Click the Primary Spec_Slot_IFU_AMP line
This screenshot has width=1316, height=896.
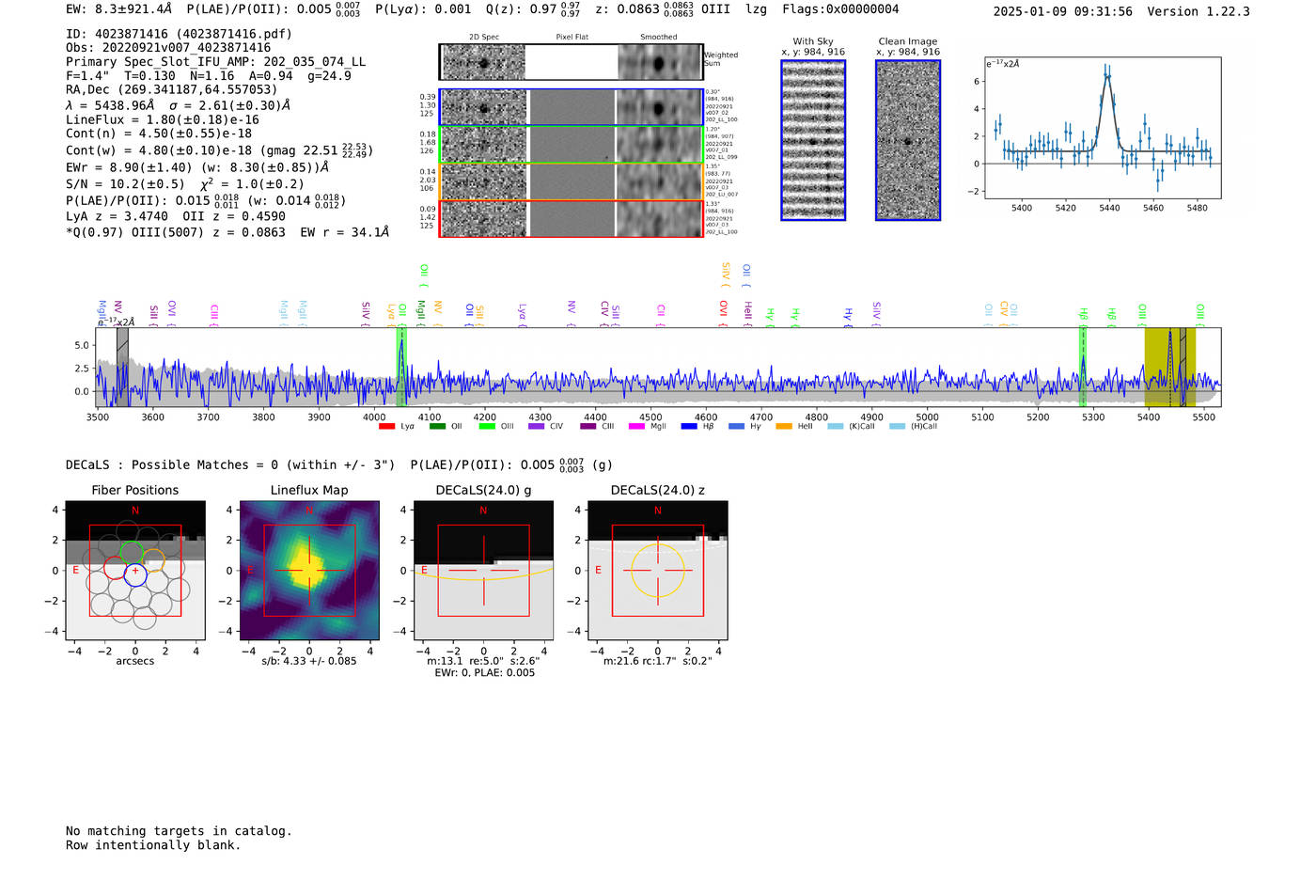tap(216, 62)
